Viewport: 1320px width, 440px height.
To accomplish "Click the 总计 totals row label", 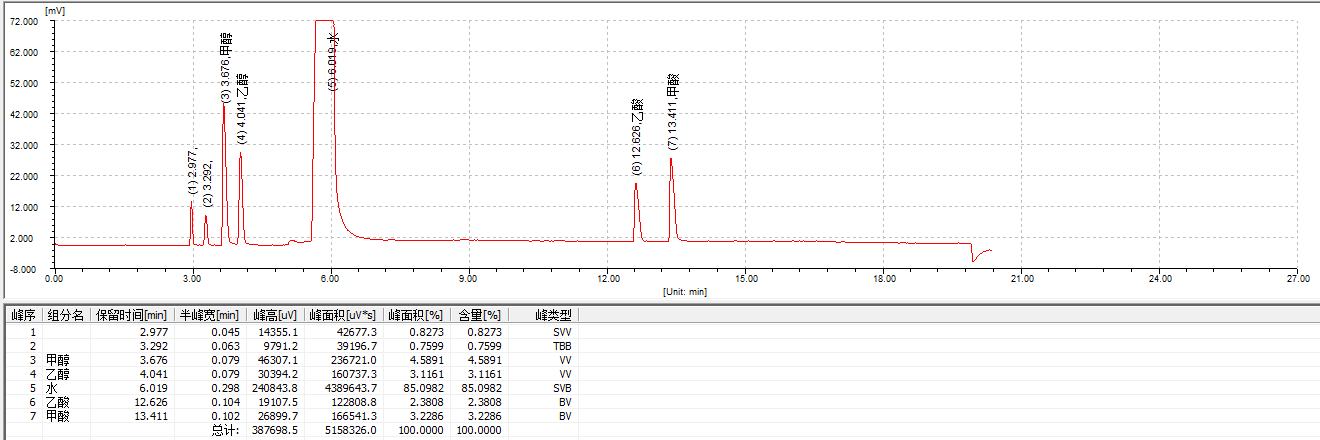I will click(225, 429).
